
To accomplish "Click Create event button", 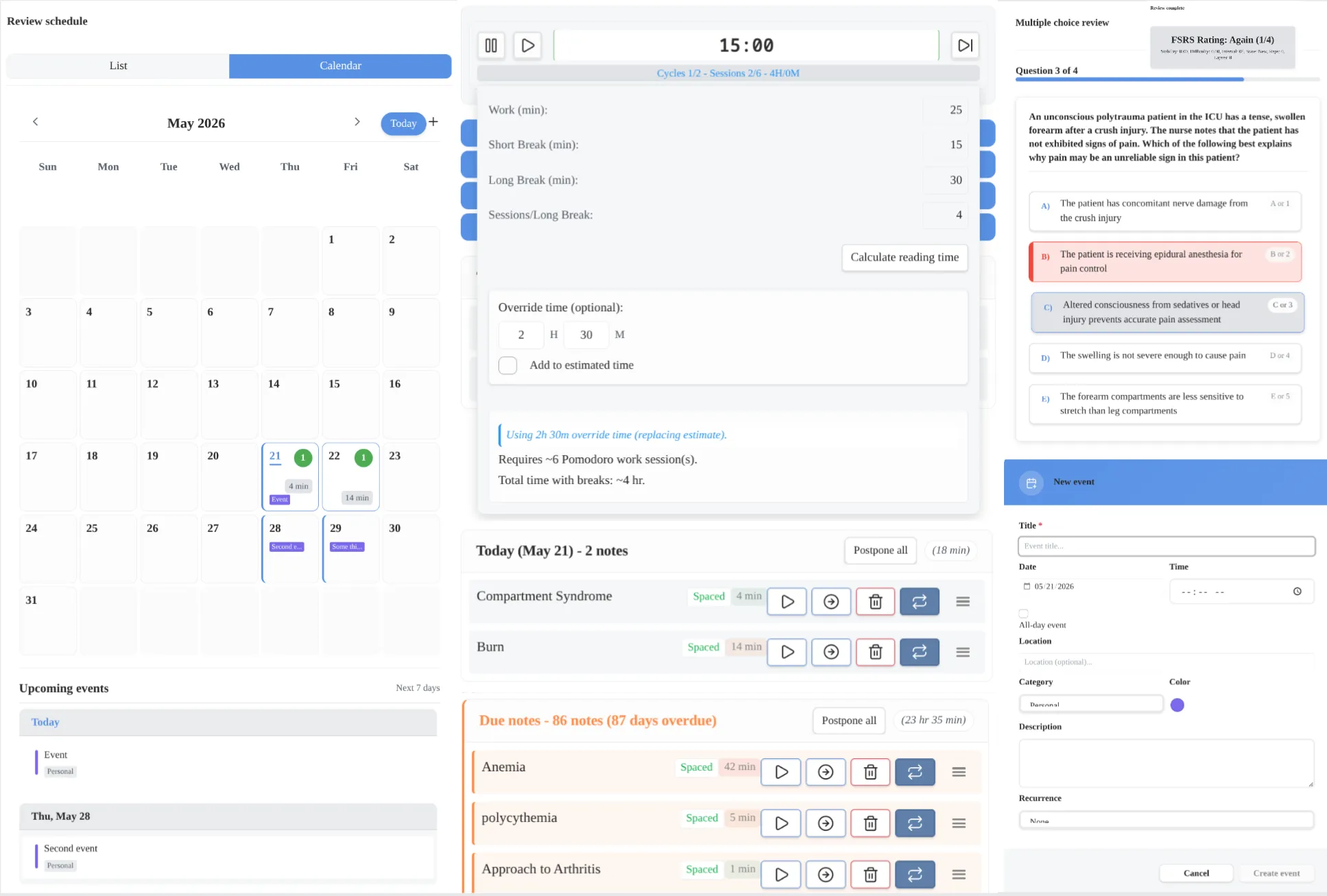I will point(1276,873).
